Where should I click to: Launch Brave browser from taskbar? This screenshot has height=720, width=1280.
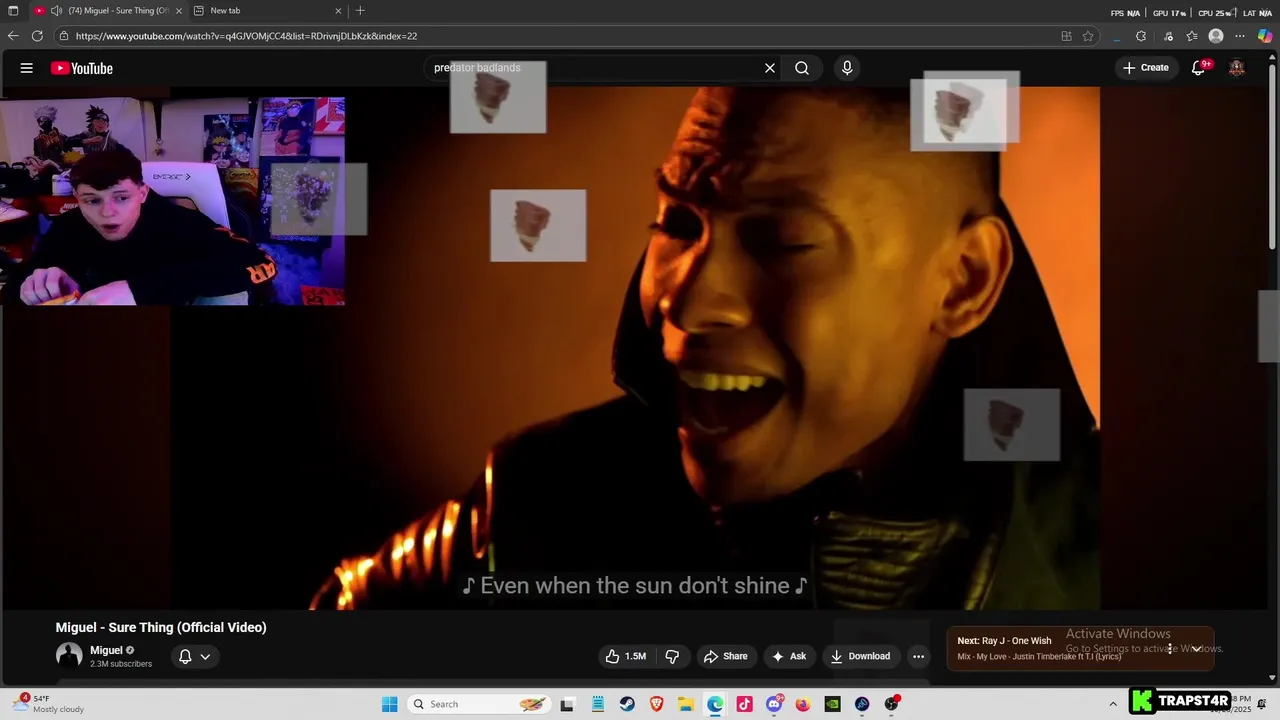[x=656, y=704]
